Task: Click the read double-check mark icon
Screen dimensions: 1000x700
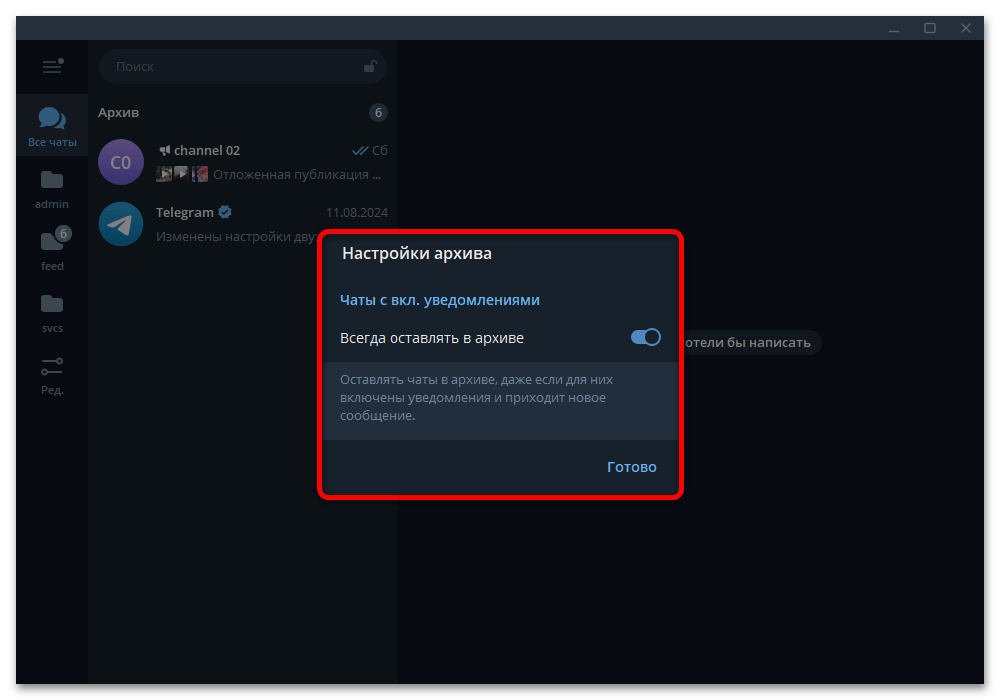Action: [x=360, y=150]
